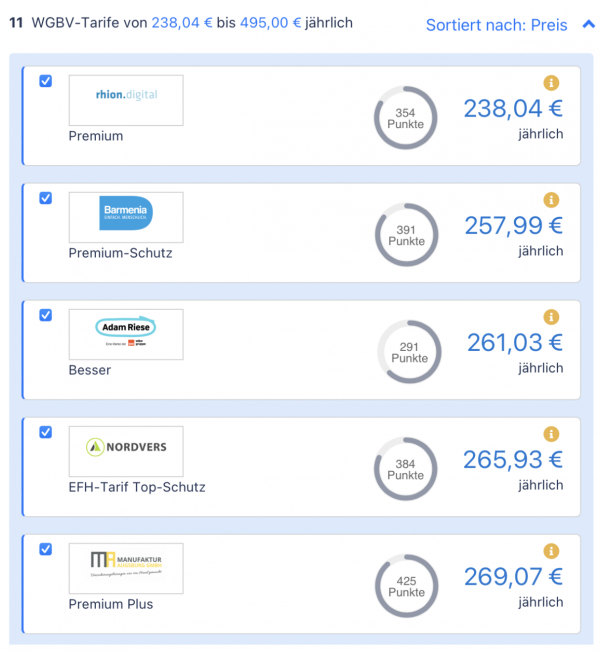Uncheck the Adam Riese Besser checkbox

pyautogui.click(x=46, y=315)
